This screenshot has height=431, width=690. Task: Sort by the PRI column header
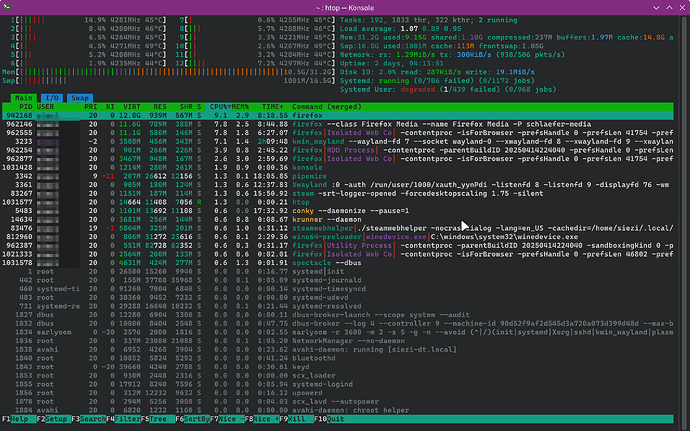point(91,107)
